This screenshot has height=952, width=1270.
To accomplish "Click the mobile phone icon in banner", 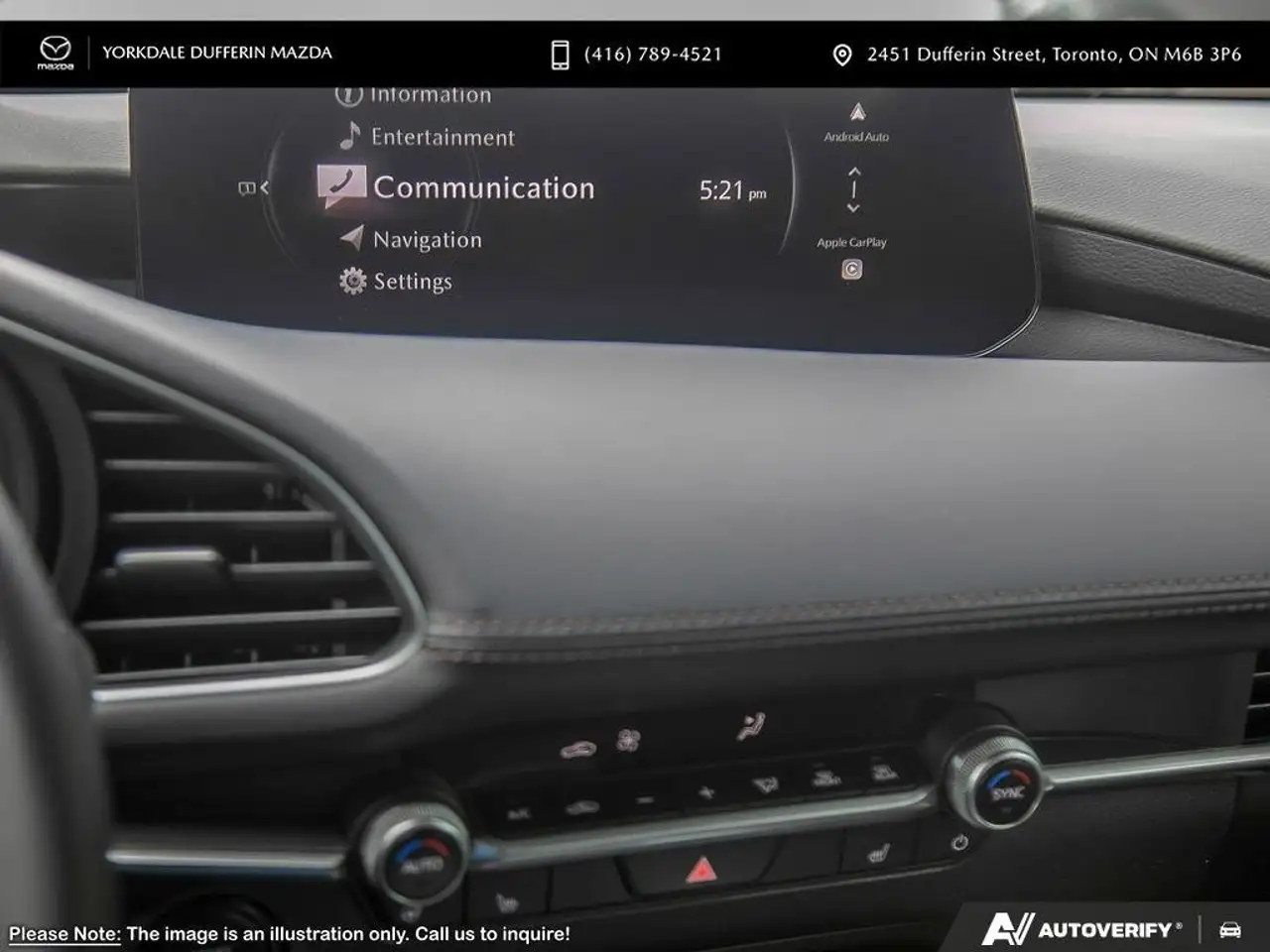I will click(560, 55).
